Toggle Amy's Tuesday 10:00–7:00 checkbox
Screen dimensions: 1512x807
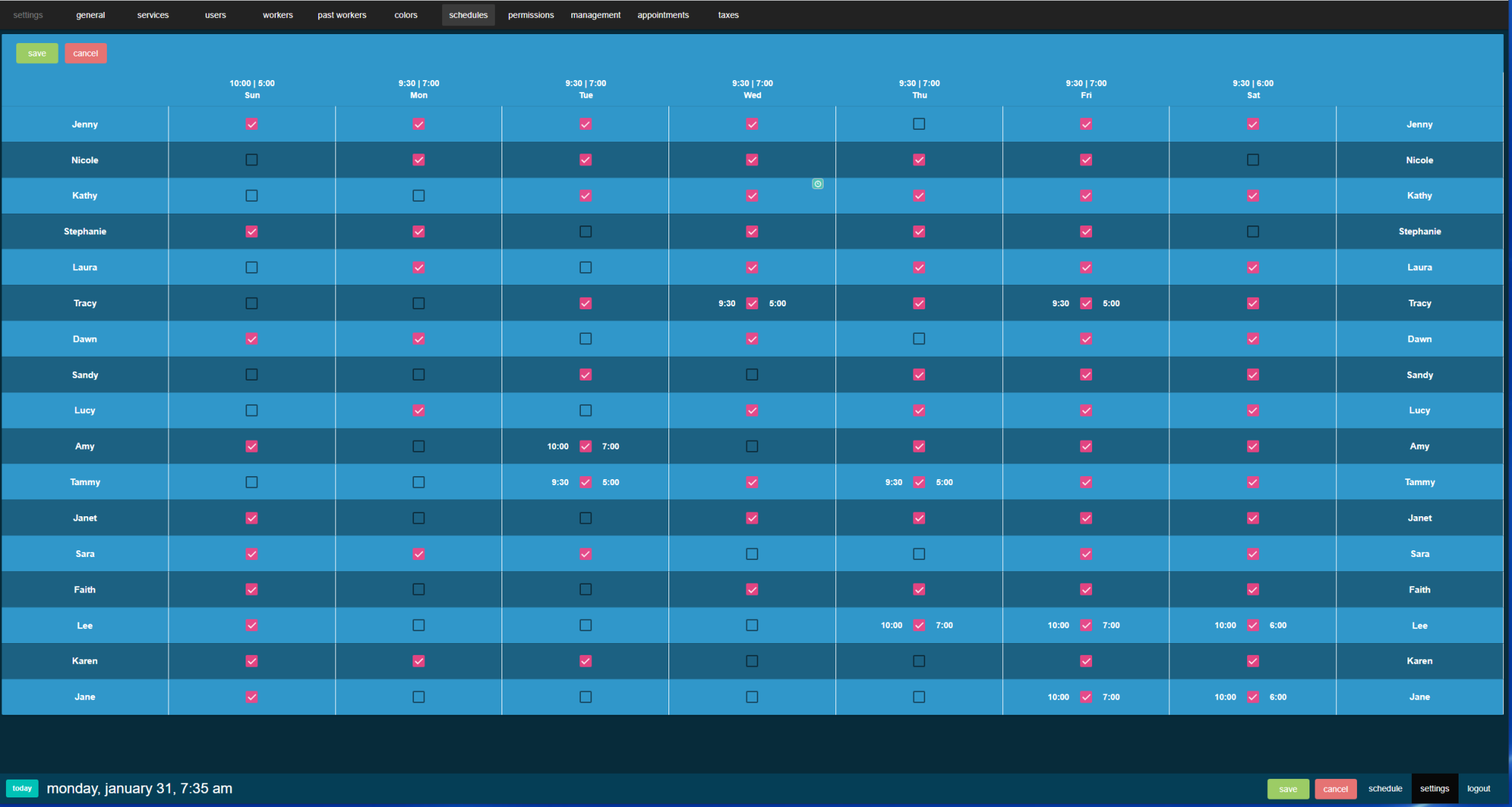[585, 447]
